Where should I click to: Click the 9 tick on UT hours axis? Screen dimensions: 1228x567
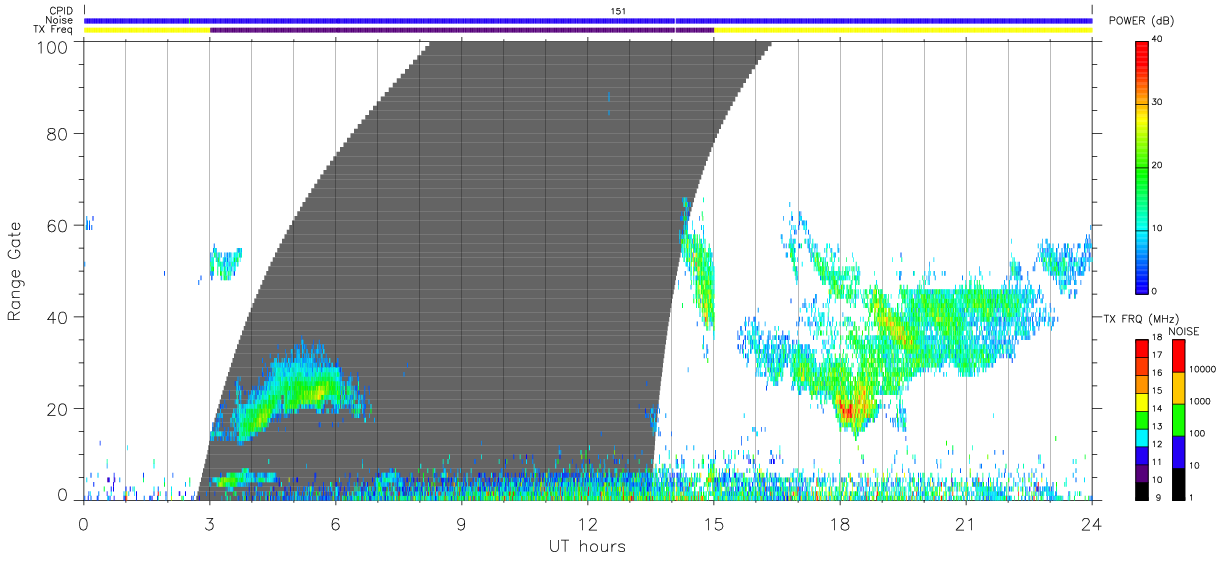click(461, 524)
